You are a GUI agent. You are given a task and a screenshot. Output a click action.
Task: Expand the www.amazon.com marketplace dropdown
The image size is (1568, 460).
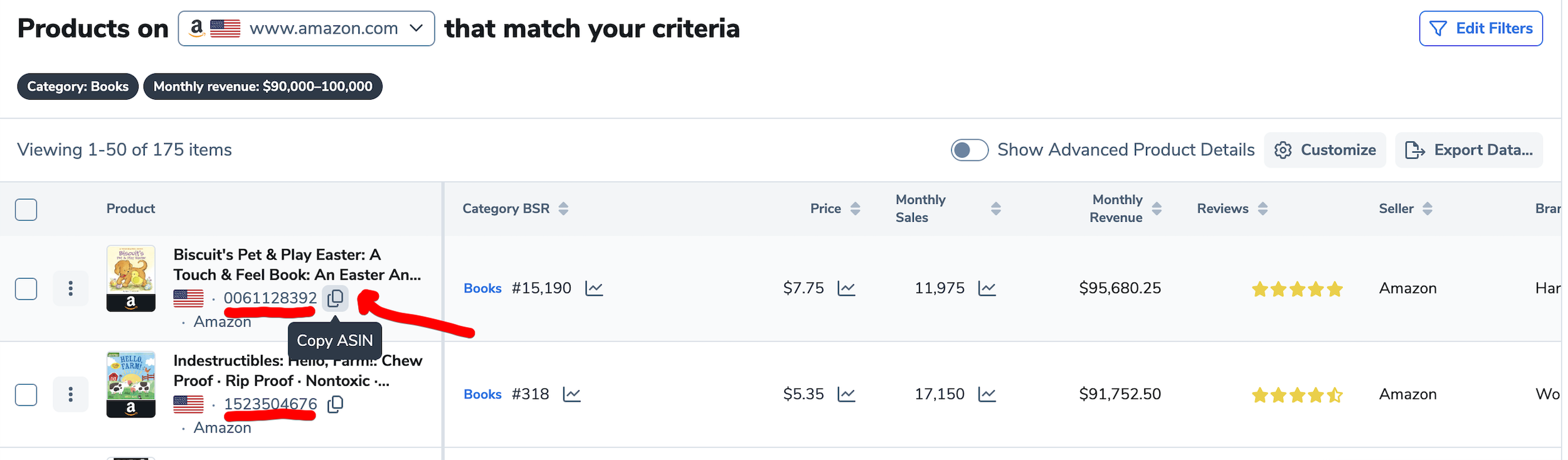pyautogui.click(x=306, y=28)
